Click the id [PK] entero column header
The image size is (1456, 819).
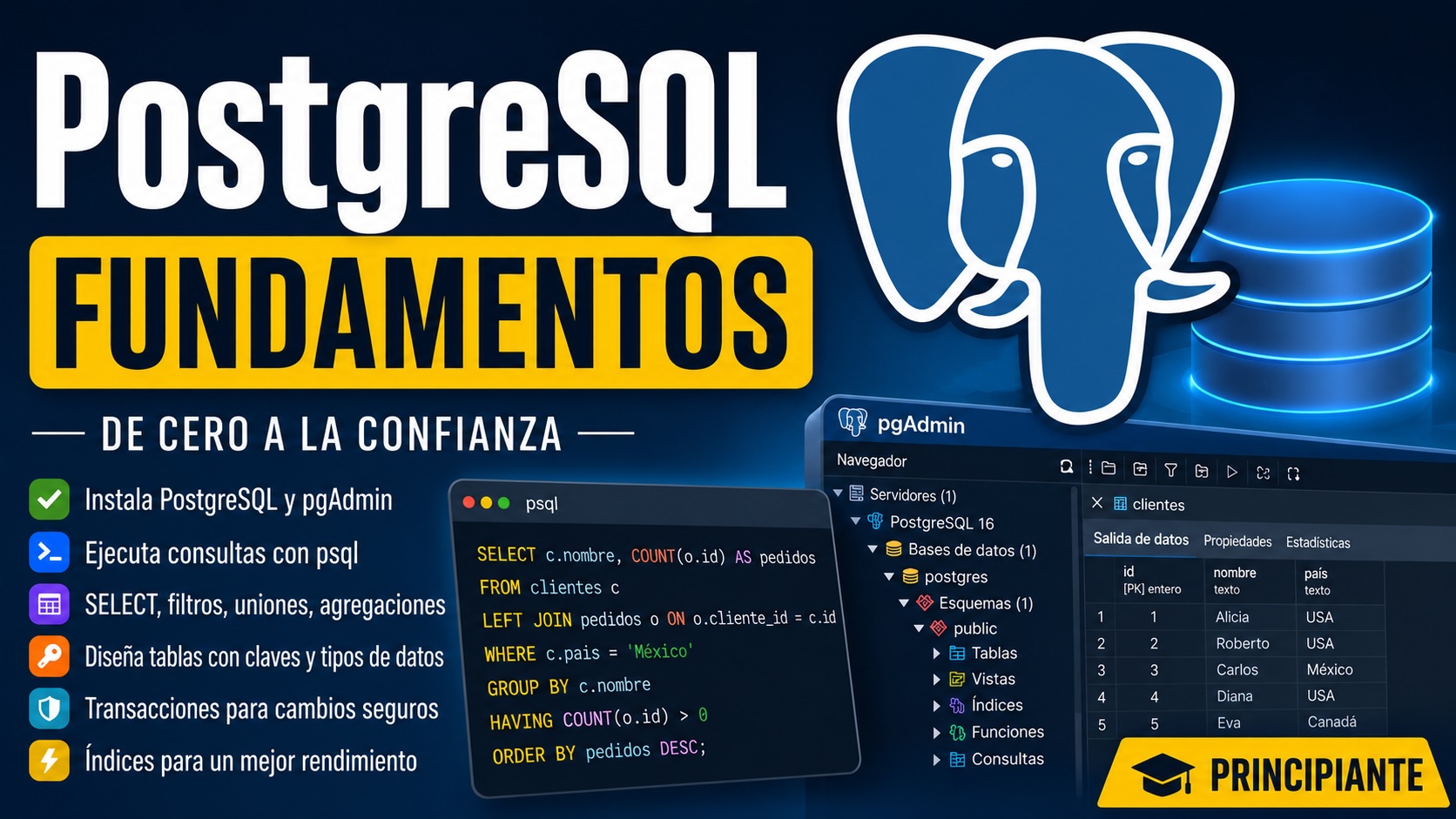pyautogui.click(x=1158, y=580)
